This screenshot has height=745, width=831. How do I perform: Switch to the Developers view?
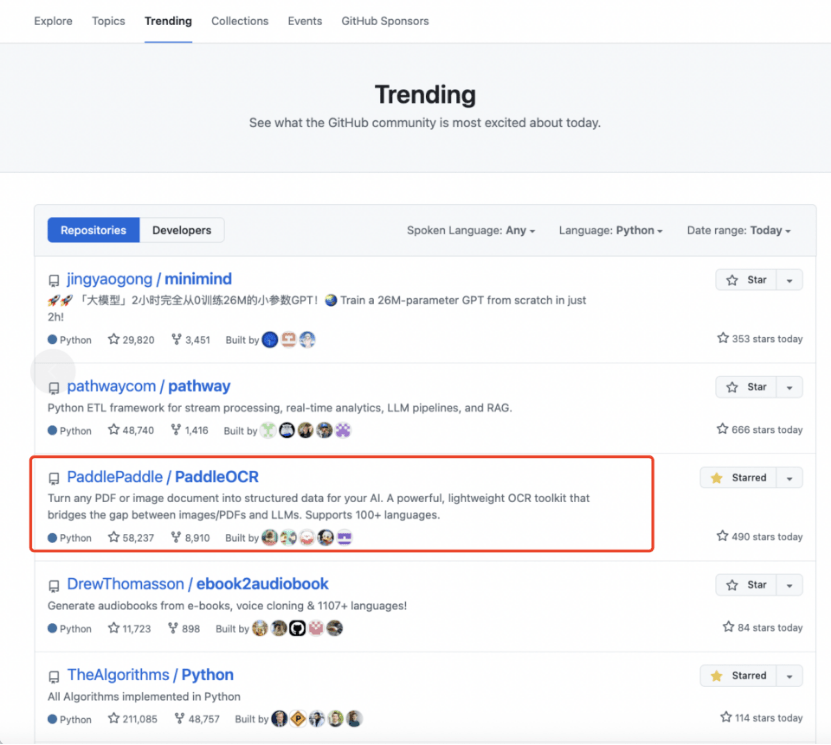pyautogui.click(x=182, y=230)
